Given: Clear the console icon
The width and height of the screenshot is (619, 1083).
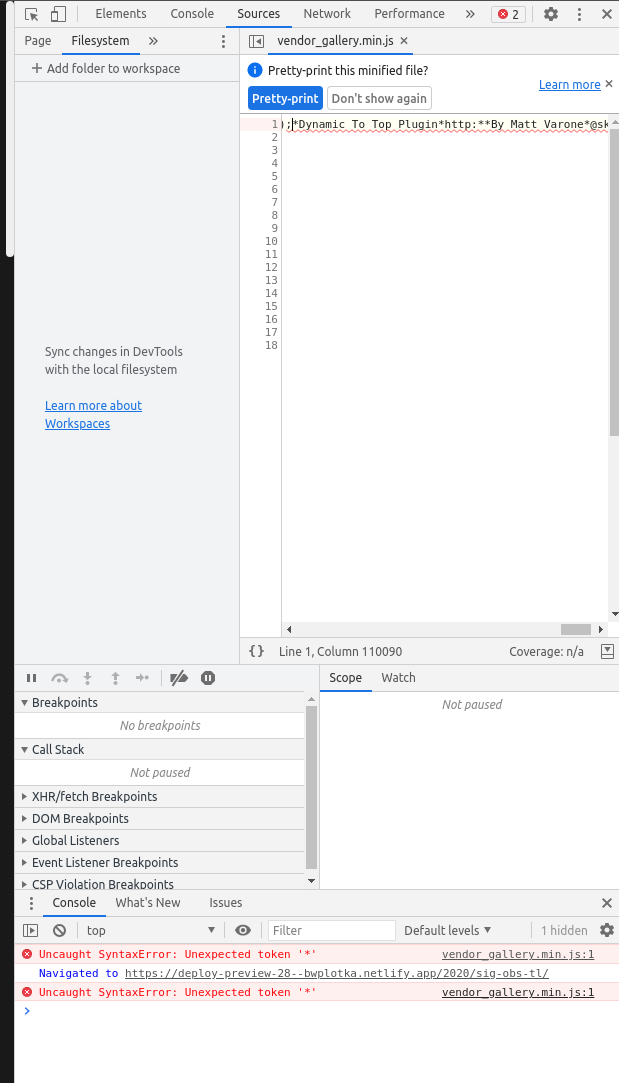Looking at the screenshot, I should pyautogui.click(x=59, y=930).
